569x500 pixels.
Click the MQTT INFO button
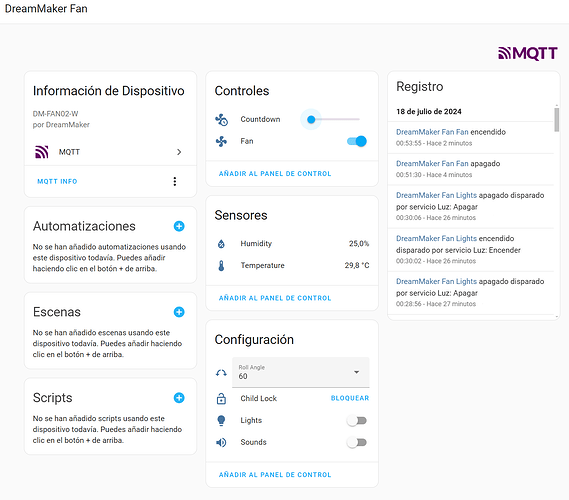point(57,181)
